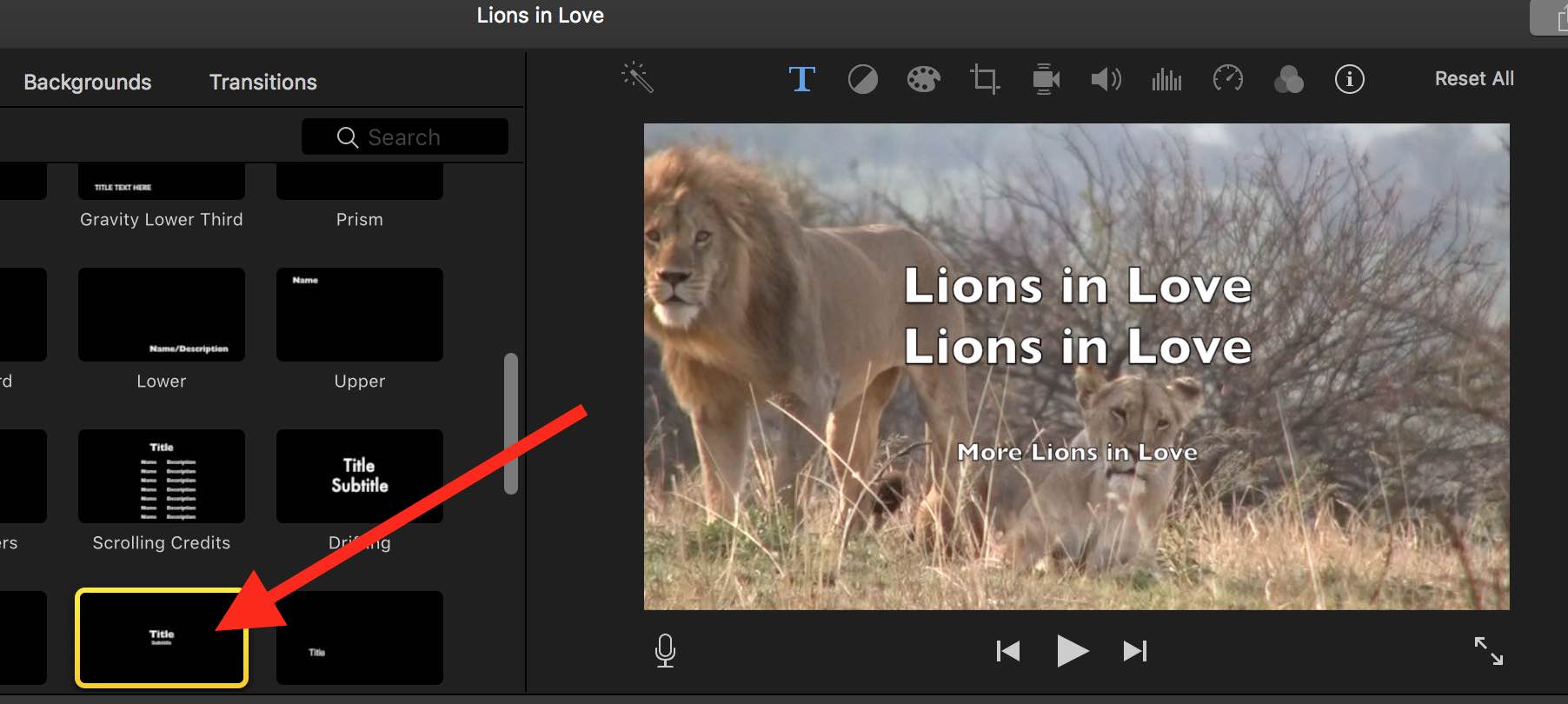
Task: Click the magic wand auto-enhance icon
Action: point(637,77)
